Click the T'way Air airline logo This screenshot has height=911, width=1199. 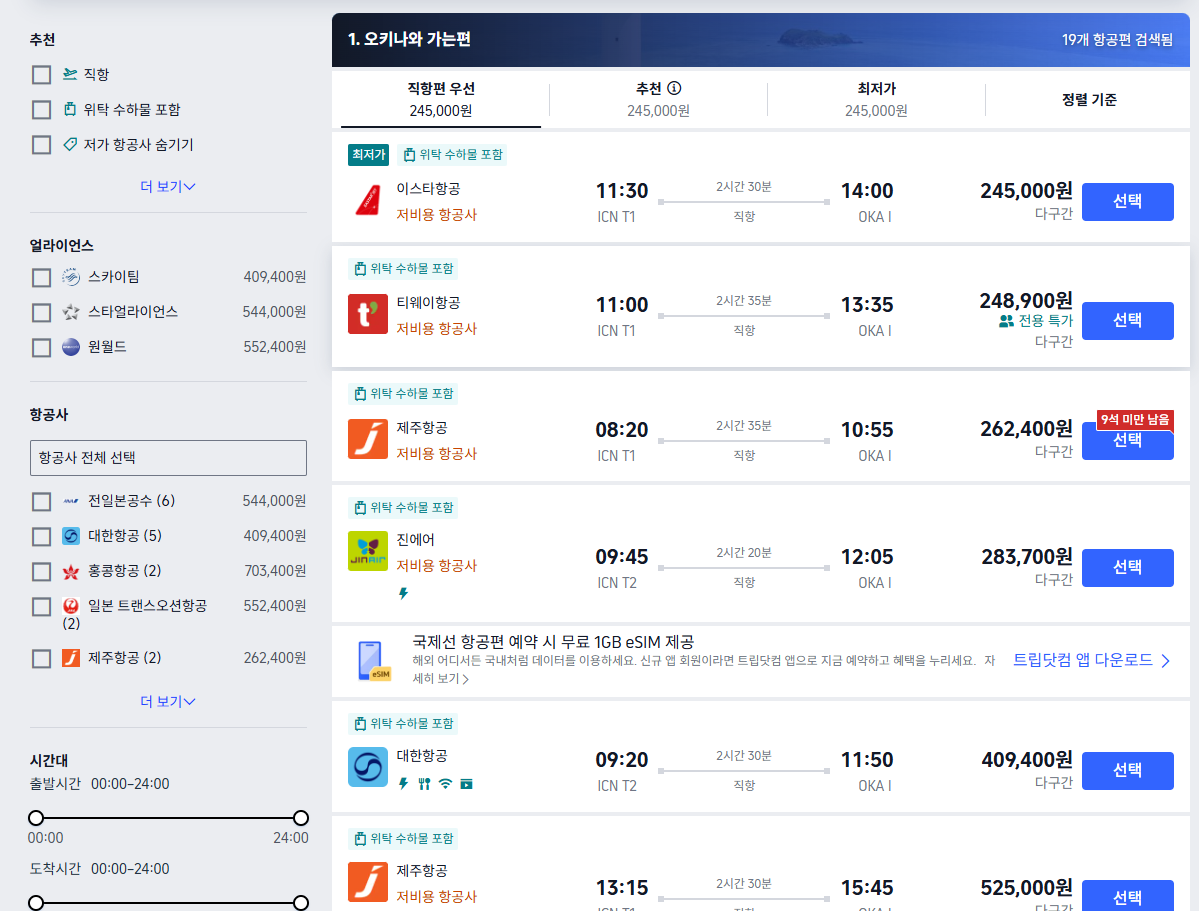click(368, 314)
